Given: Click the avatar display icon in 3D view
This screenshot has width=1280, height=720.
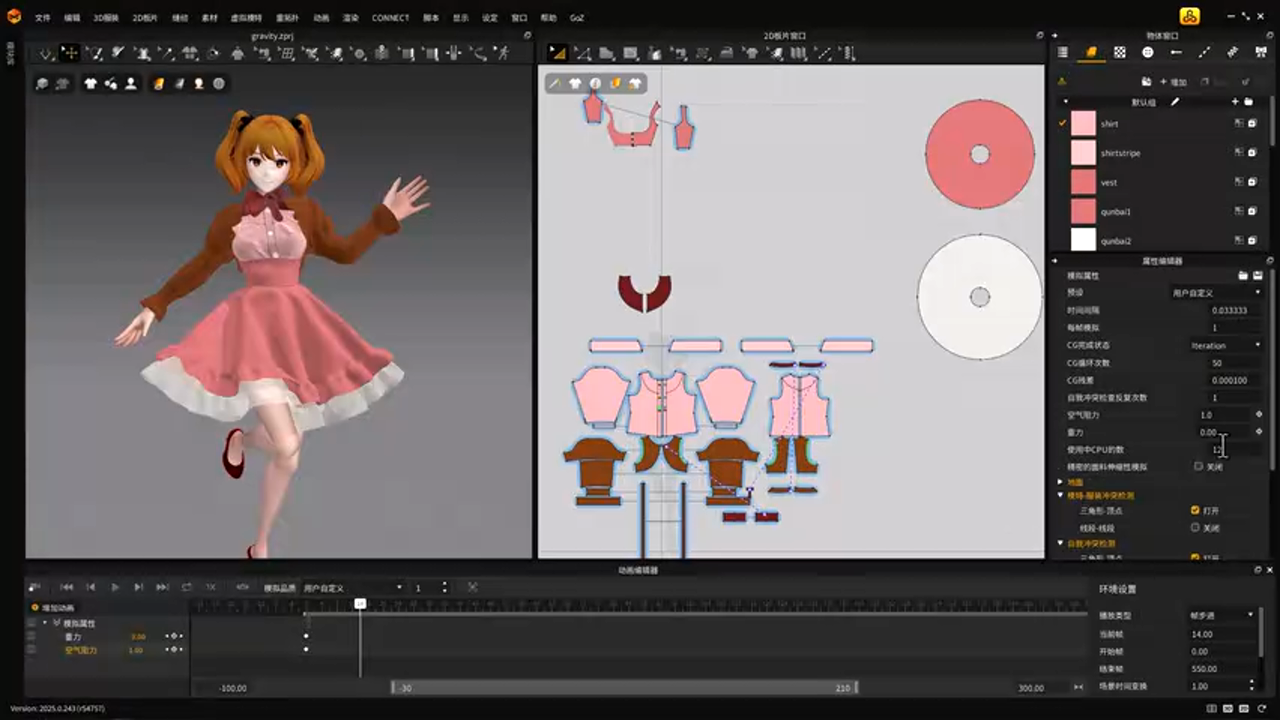Looking at the screenshot, I should click(x=130, y=84).
